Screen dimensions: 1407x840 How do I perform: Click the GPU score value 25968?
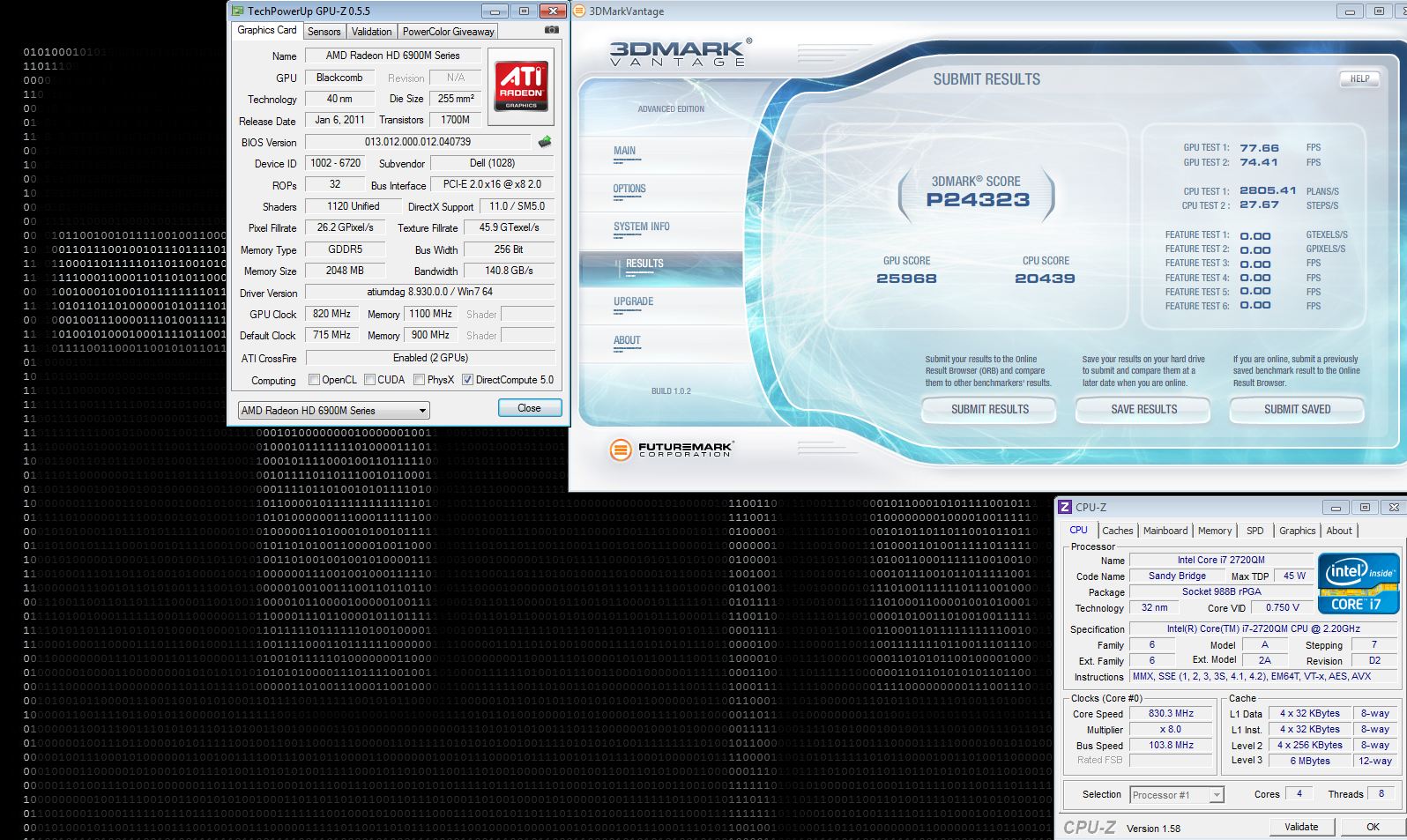[x=906, y=279]
